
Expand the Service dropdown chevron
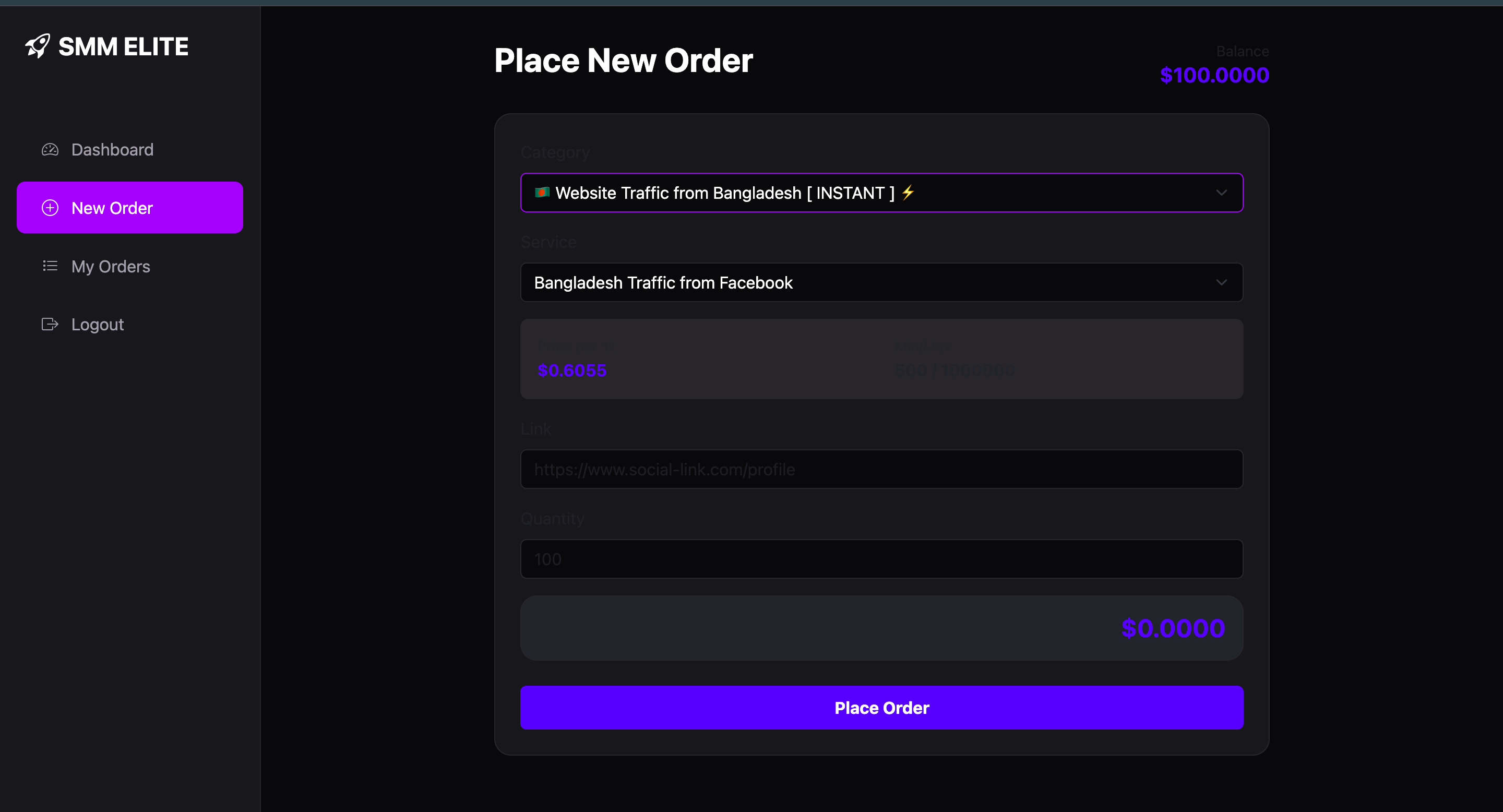click(x=1221, y=282)
